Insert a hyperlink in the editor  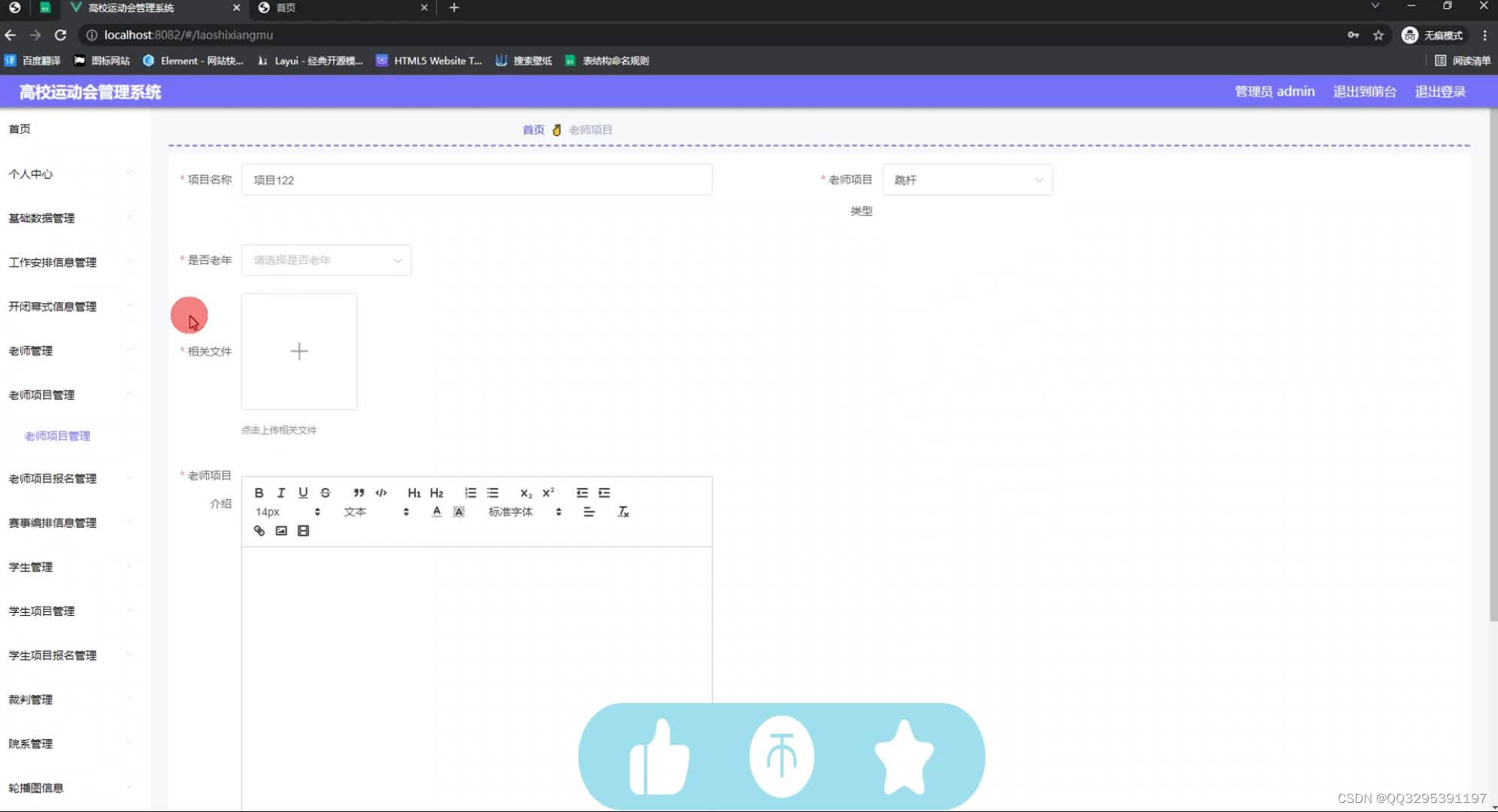point(259,531)
